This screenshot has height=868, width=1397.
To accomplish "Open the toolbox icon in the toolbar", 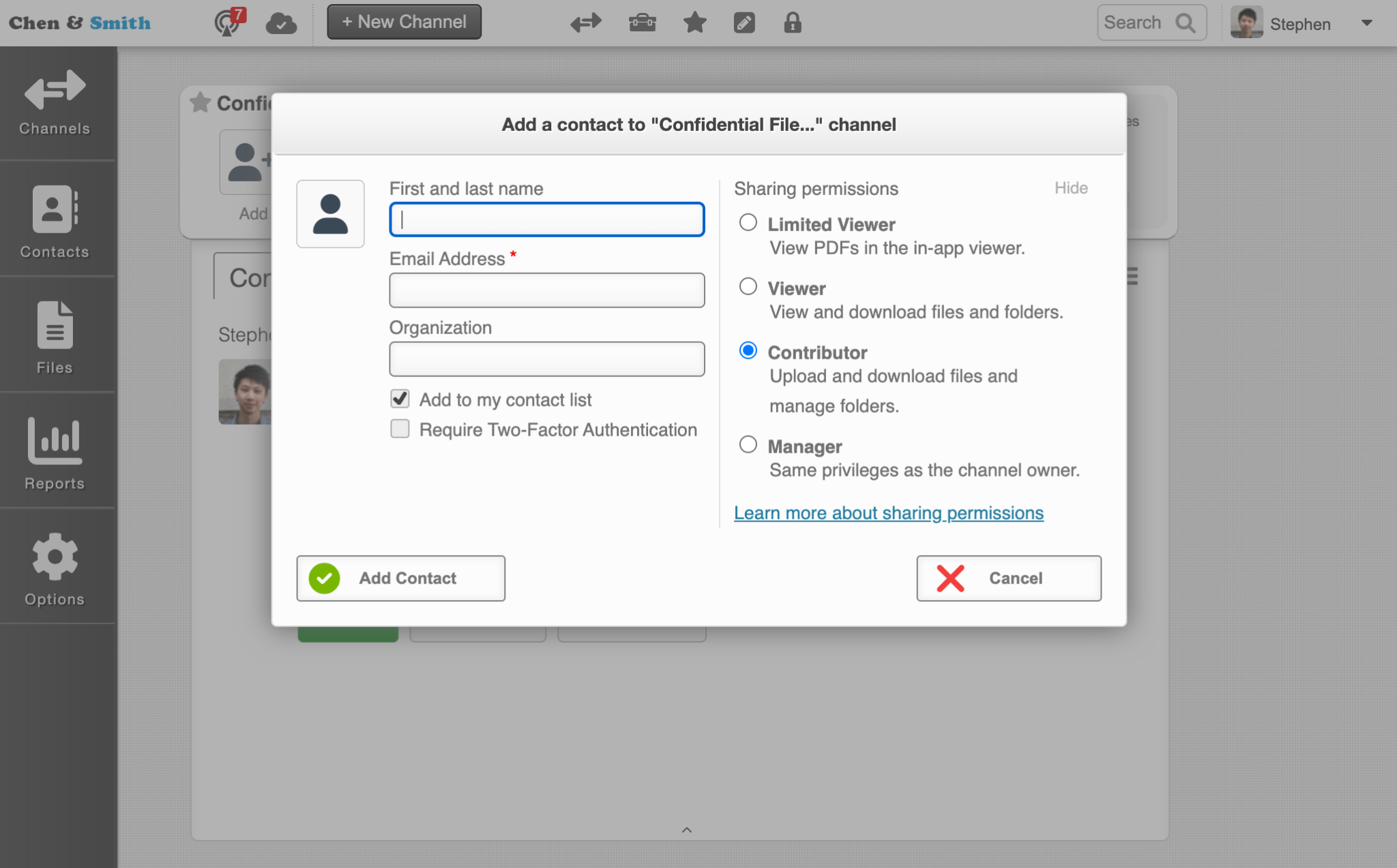I will (x=643, y=23).
